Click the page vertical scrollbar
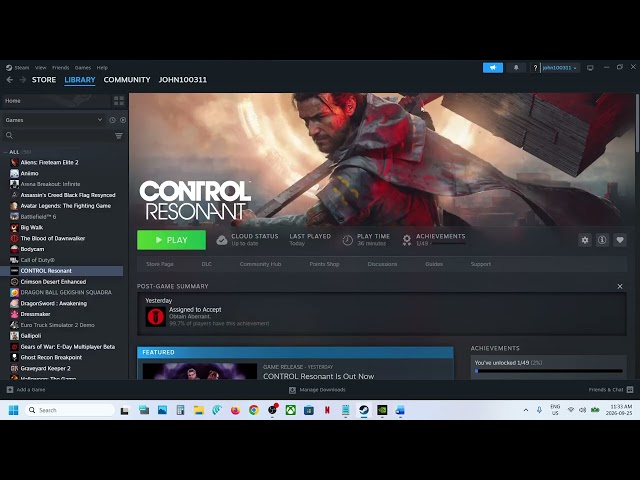The width and height of the screenshot is (640, 480). tap(637, 122)
